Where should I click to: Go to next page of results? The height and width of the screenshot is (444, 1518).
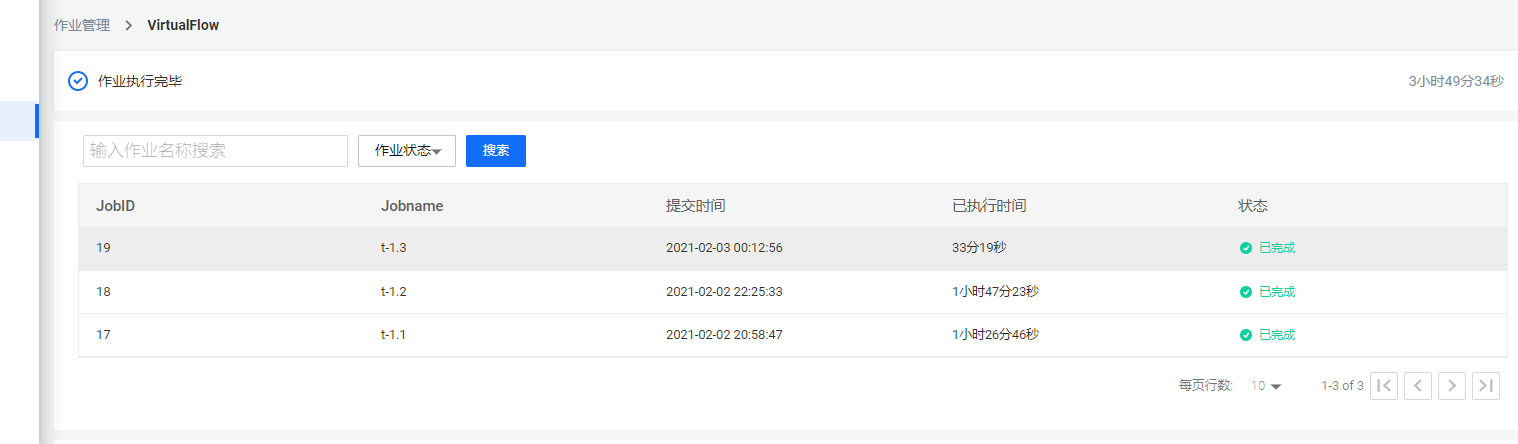tap(1452, 385)
